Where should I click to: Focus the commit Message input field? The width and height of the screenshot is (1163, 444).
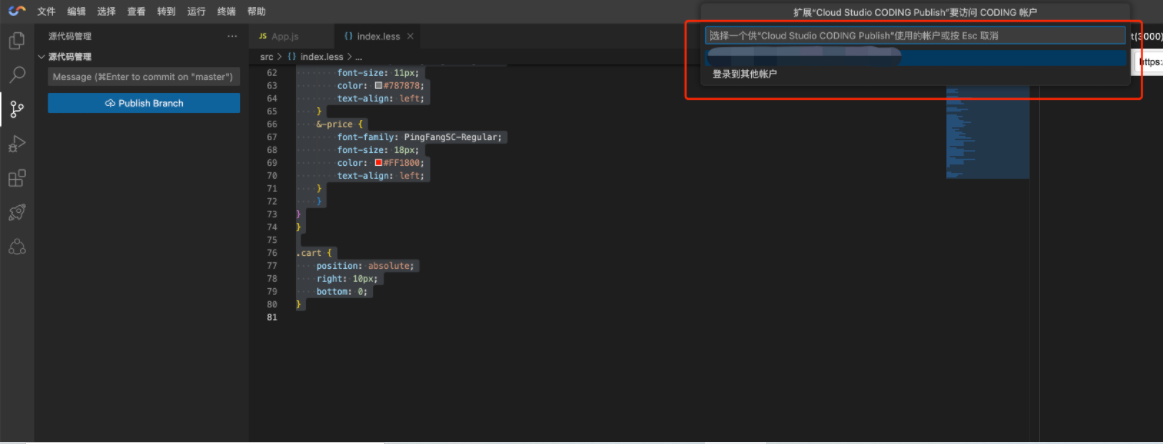[x=144, y=77]
